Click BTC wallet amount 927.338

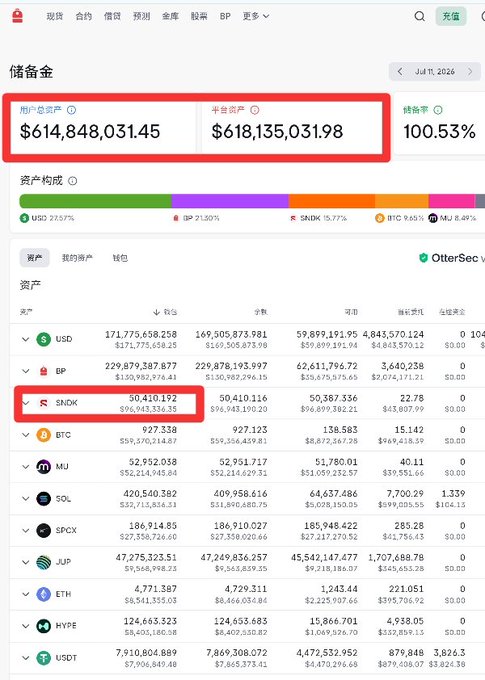pyautogui.click(x=159, y=430)
